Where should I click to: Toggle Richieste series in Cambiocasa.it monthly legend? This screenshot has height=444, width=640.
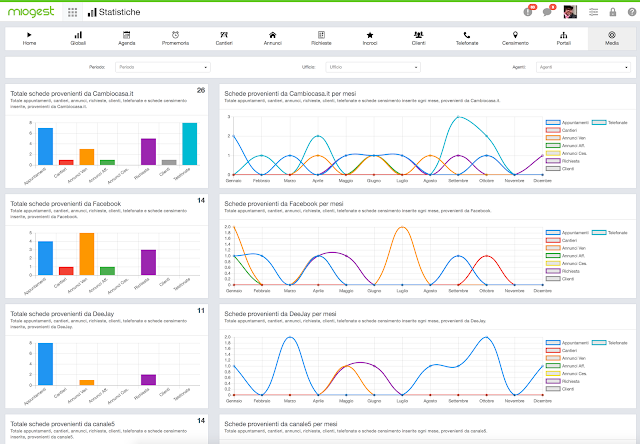(x=562, y=161)
